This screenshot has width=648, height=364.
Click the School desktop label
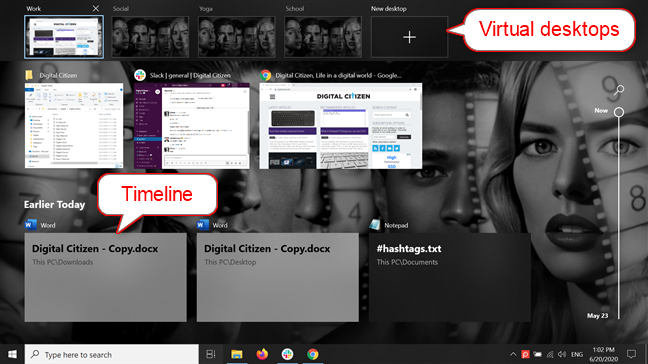tap(295, 8)
